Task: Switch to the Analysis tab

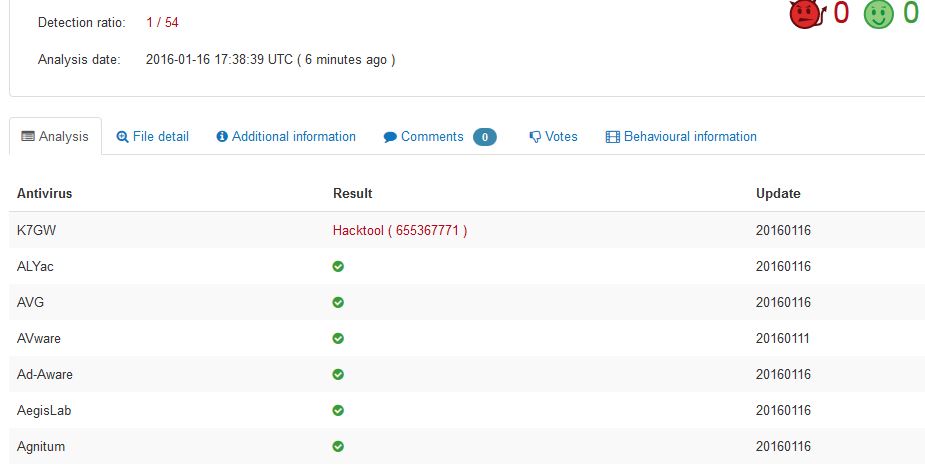Action: click(x=55, y=136)
